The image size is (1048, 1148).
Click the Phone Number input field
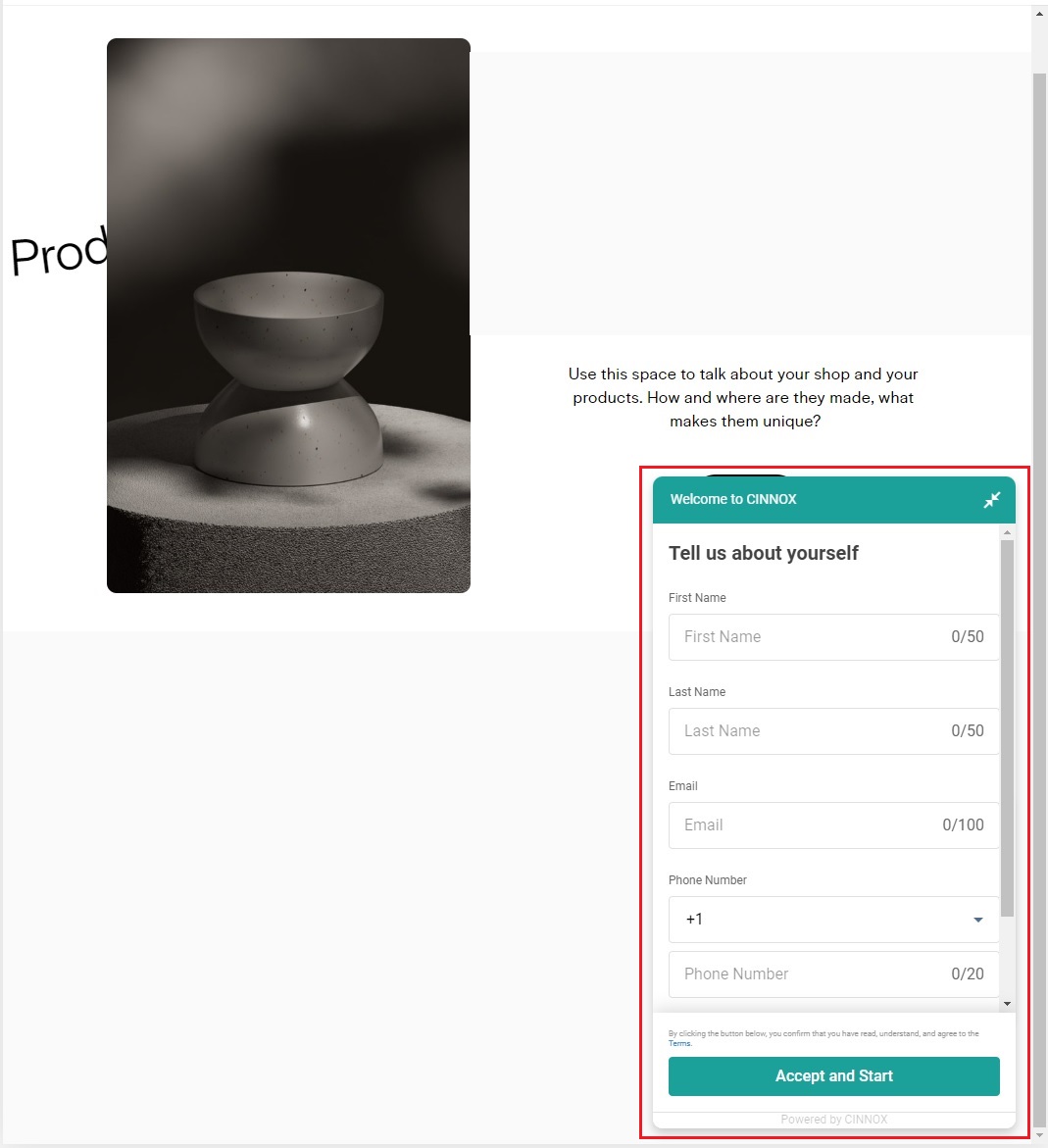click(x=833, y=974)
